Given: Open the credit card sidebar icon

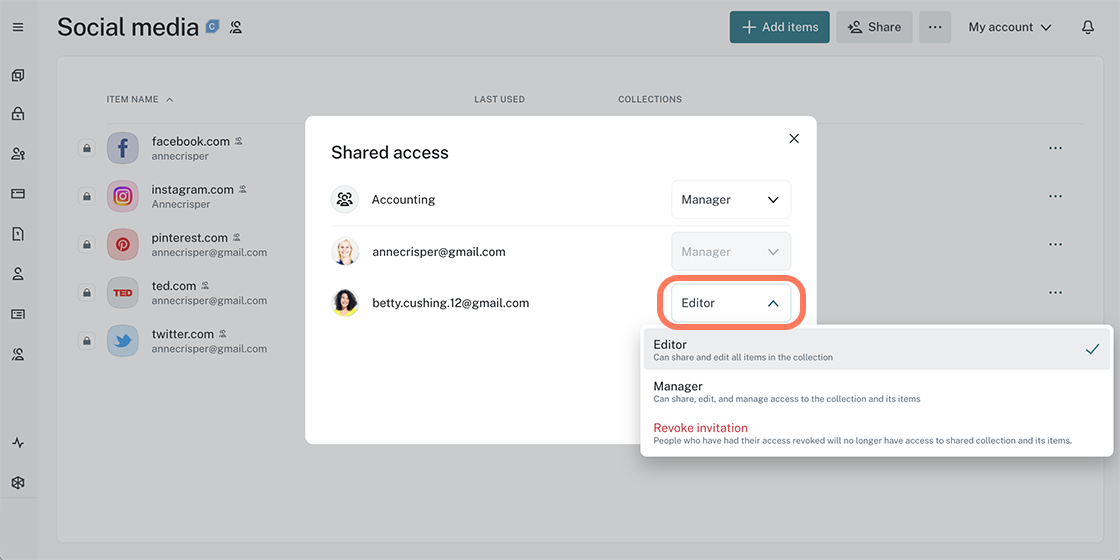Looking at the screenshot, I should tap(18, 193).
